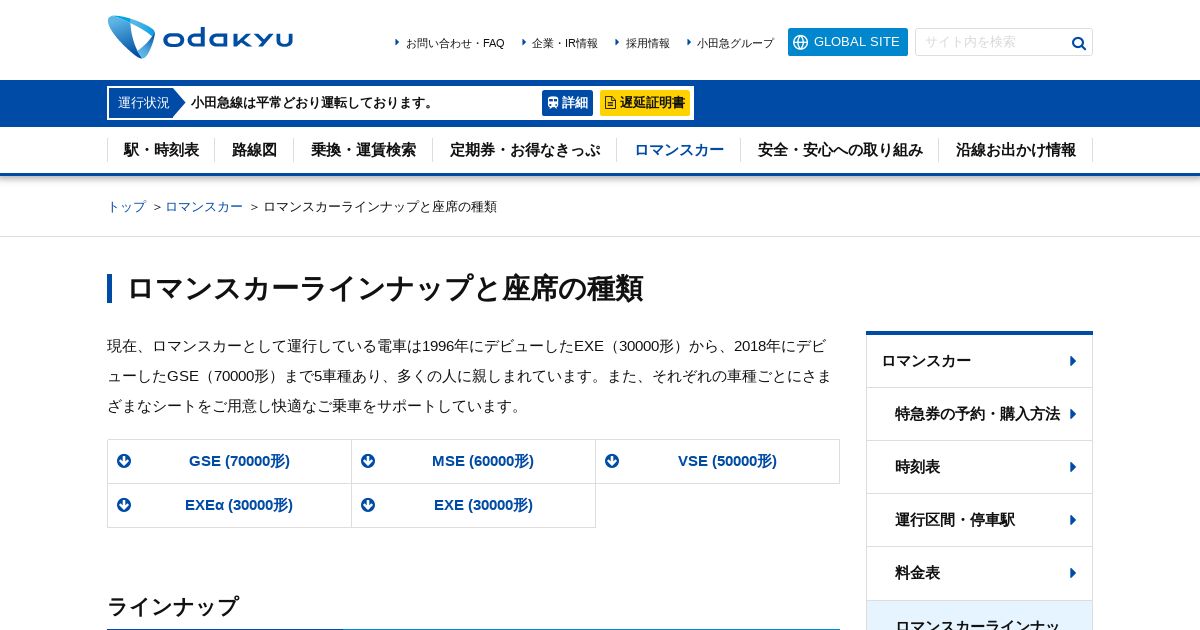Open sidebar 時刻表 link
1200x630 pixels.
click(979, 467)
